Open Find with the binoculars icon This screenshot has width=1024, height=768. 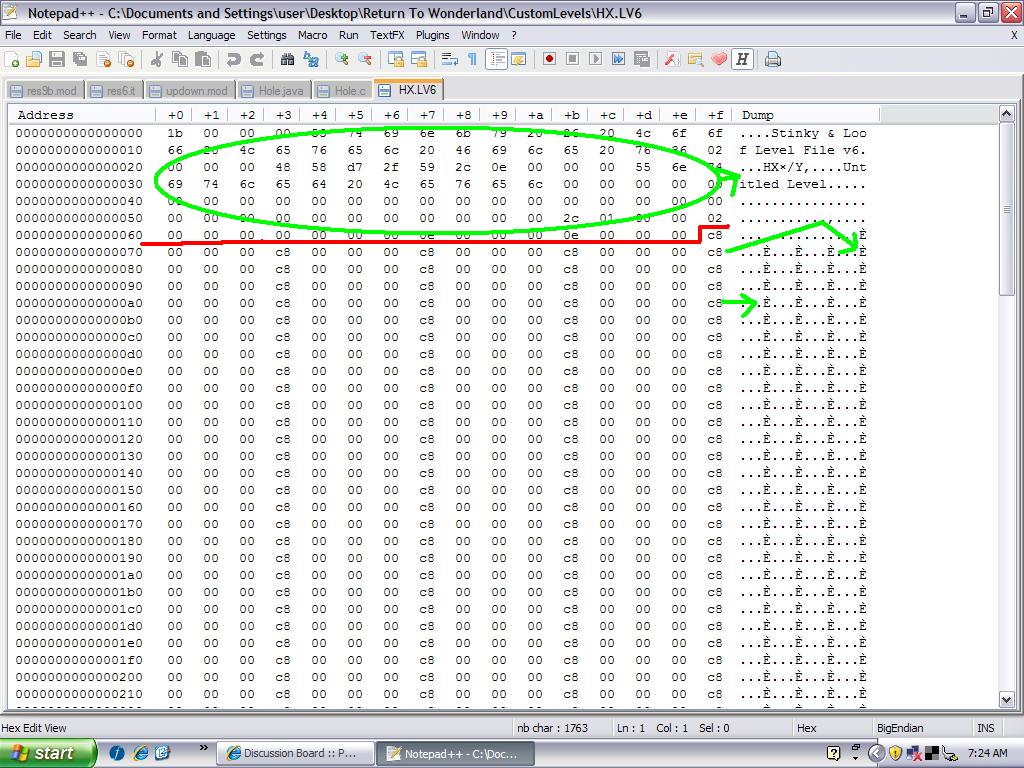click(x=287, y=59)
